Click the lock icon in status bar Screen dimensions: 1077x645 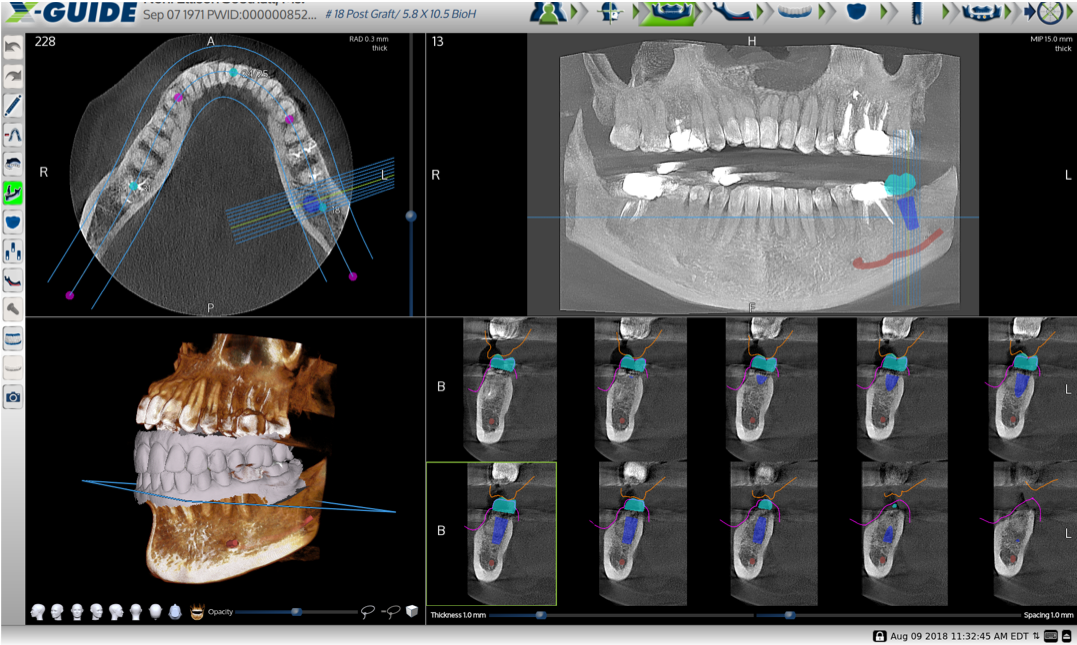879,636
